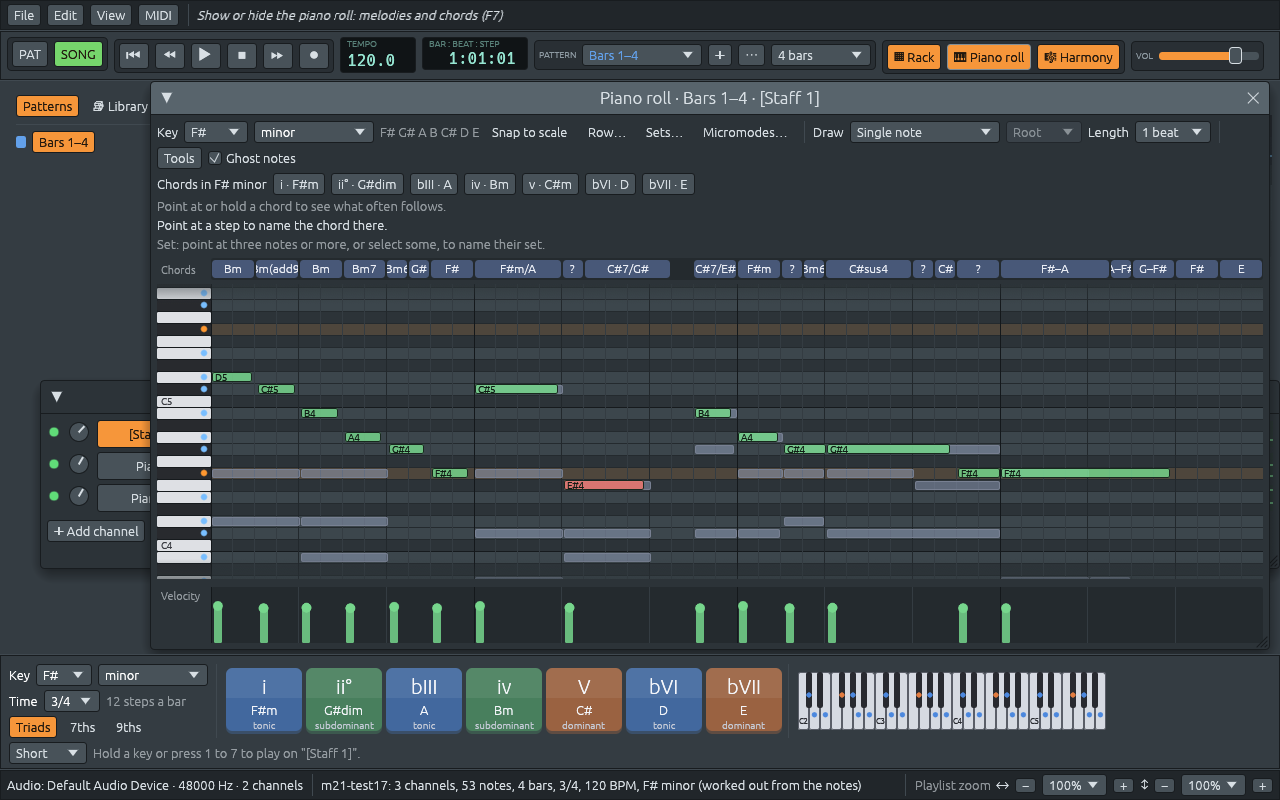This screenshot has width=1280, height=800.
Task: Switch to SONG playback mode
Action: 78,55
